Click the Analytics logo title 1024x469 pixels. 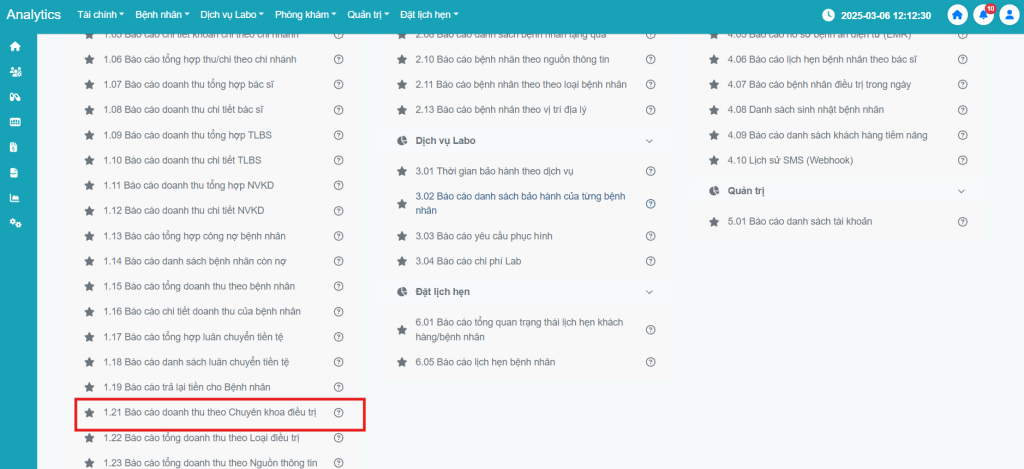(33, 15)
